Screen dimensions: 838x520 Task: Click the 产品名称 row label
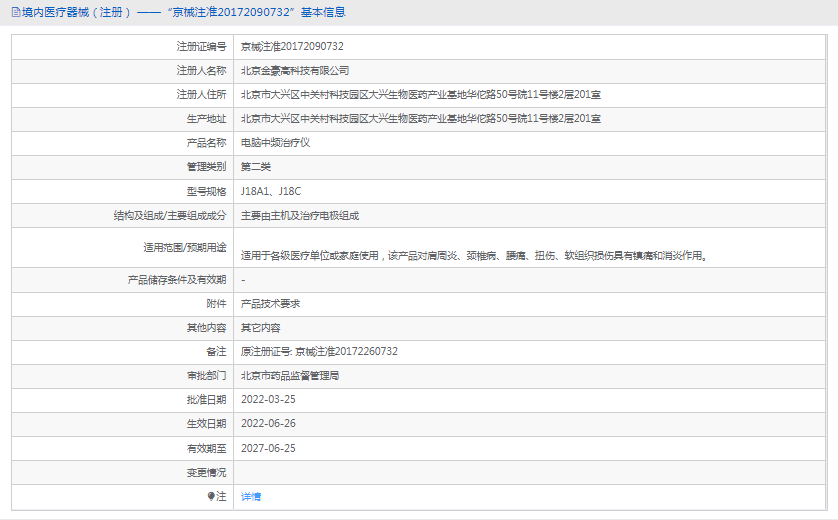pyautogui.click(x=206, y=143)
